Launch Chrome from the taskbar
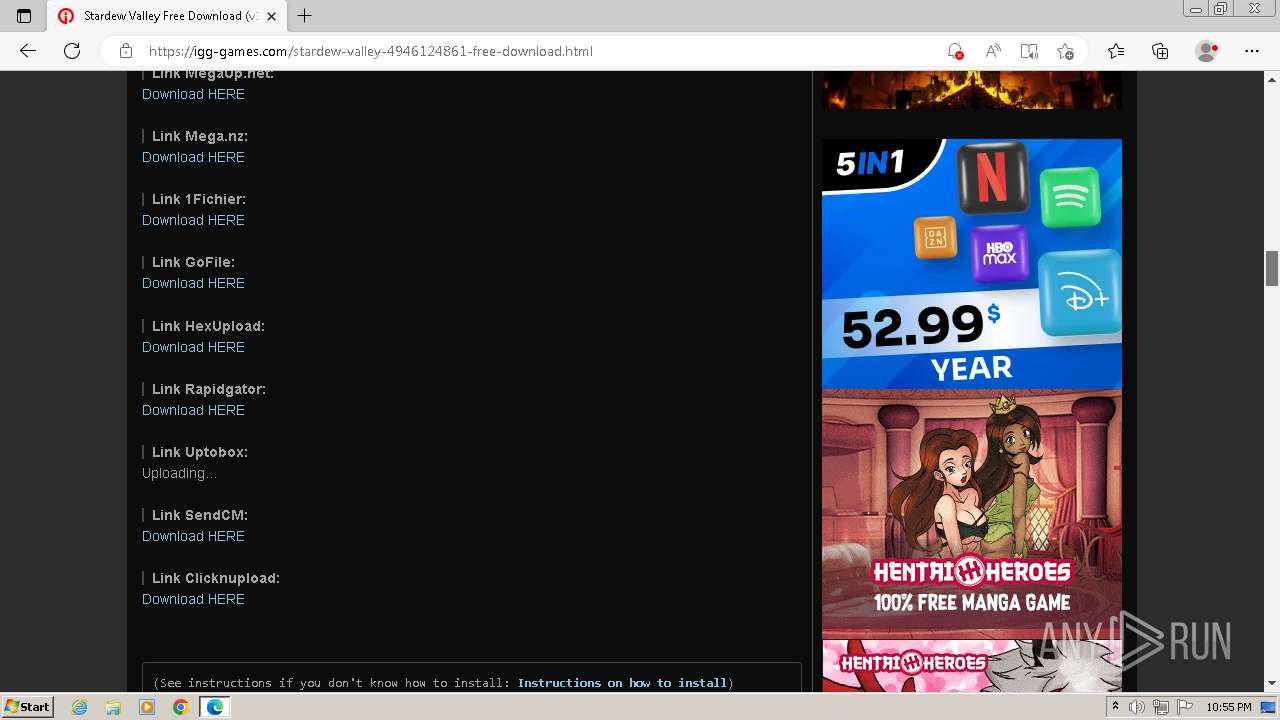1280x720 pixels. pyautogui.click(x=180, y=707)
